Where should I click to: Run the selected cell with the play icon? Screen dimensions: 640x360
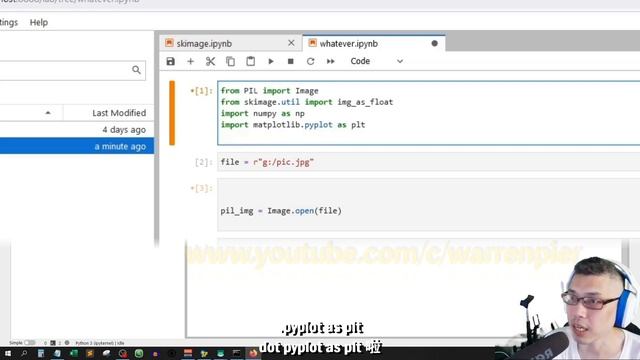[x=271, y=61]
